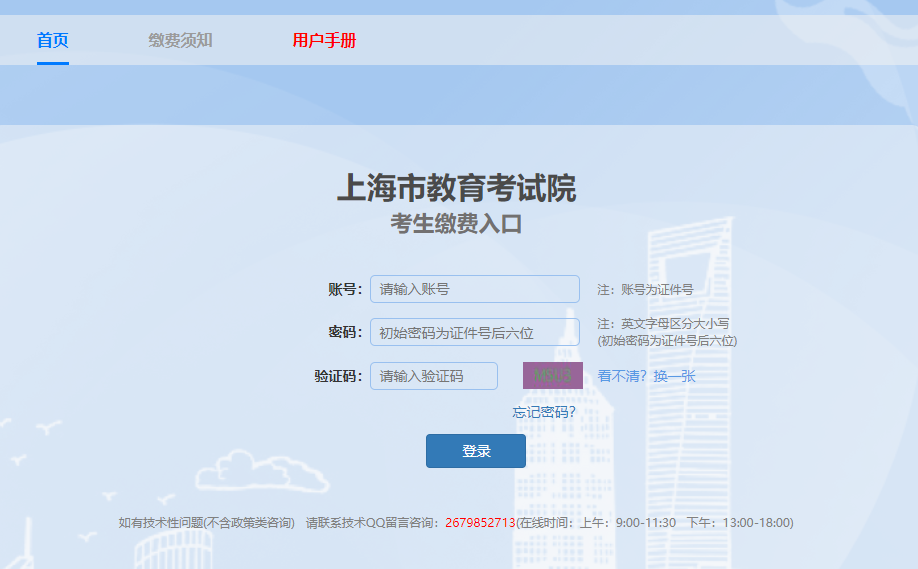Open the 首页 tab
This screenshot has height=569, width=918.
point(52,41)
